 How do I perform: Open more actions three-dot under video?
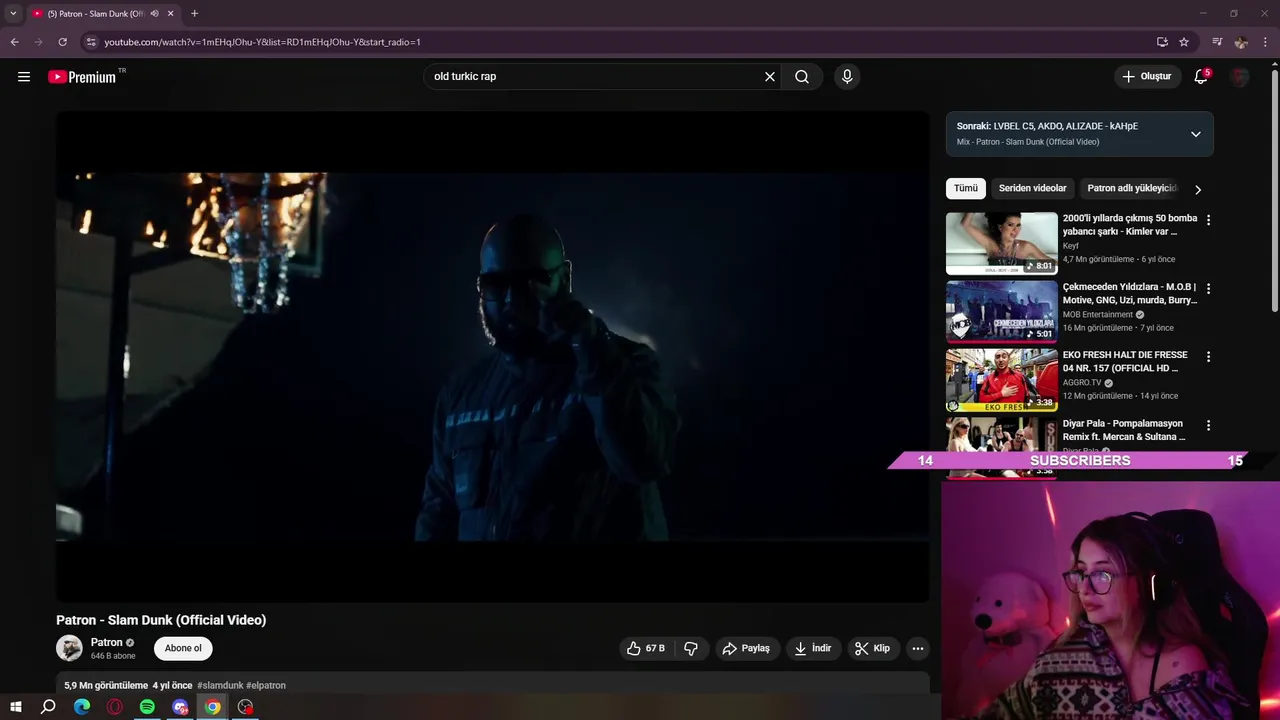(917, 648)
